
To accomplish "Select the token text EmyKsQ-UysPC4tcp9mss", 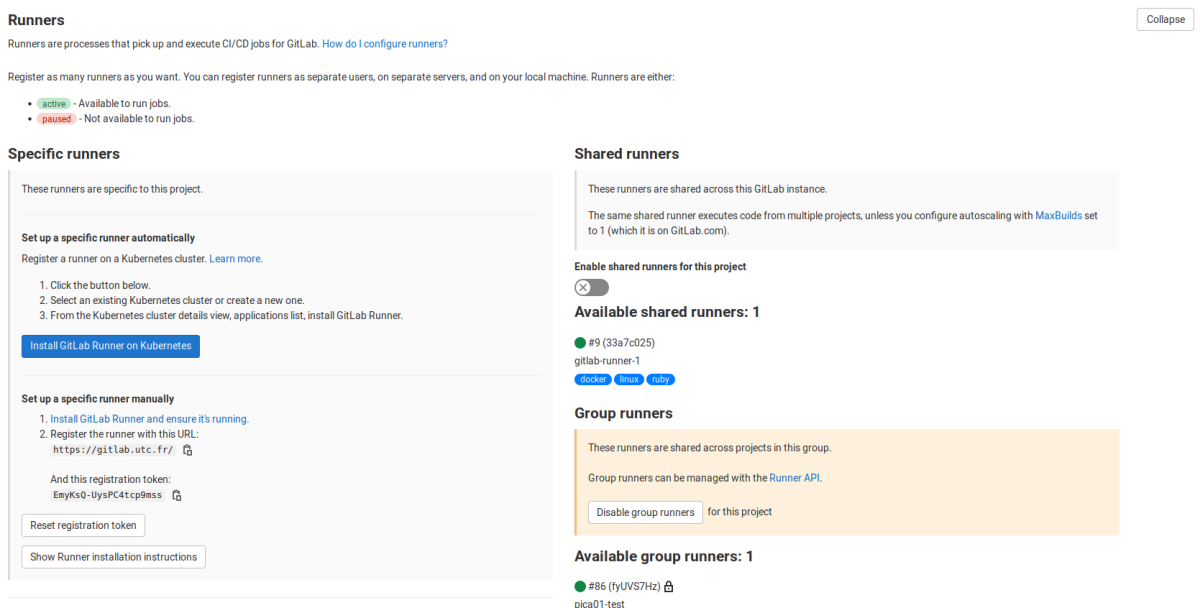I will point(107,495).
